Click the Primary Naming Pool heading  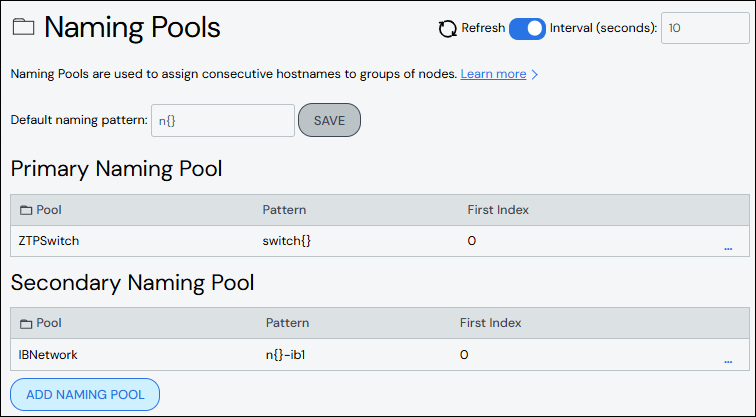point(116,169)
